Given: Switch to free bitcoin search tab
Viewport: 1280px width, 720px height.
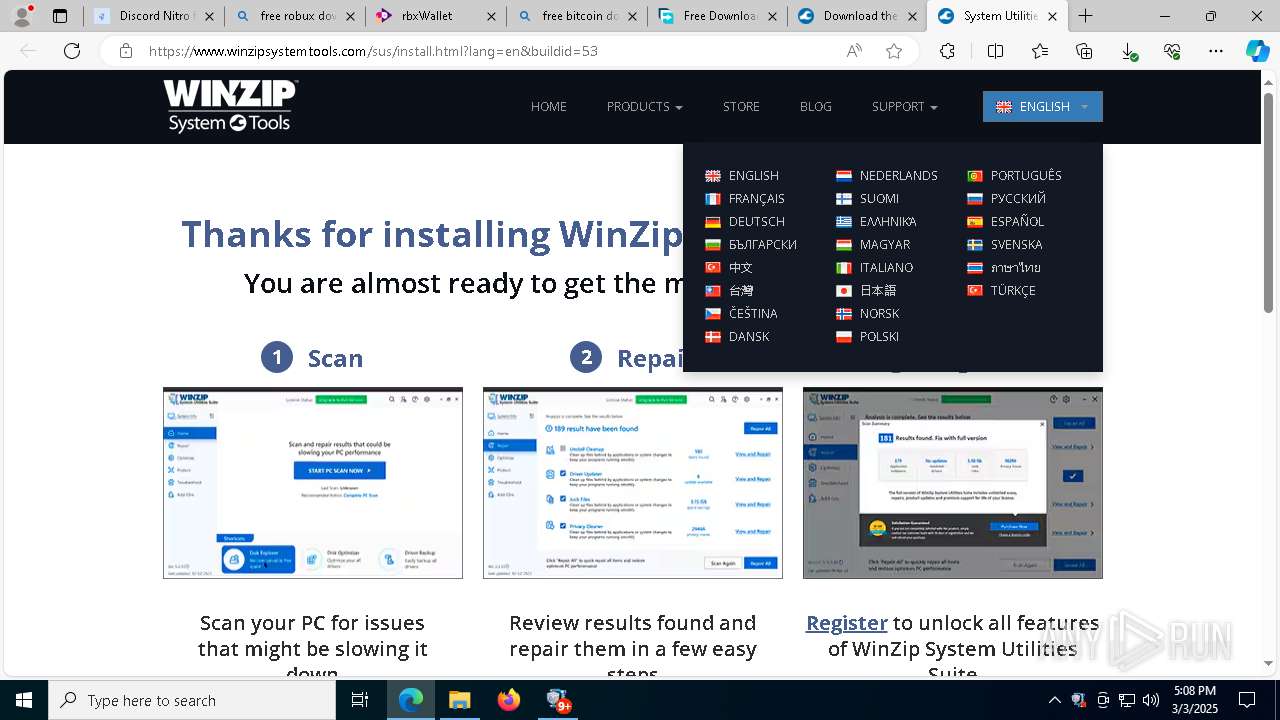Looking at the screenshot, I should (576, 16).
